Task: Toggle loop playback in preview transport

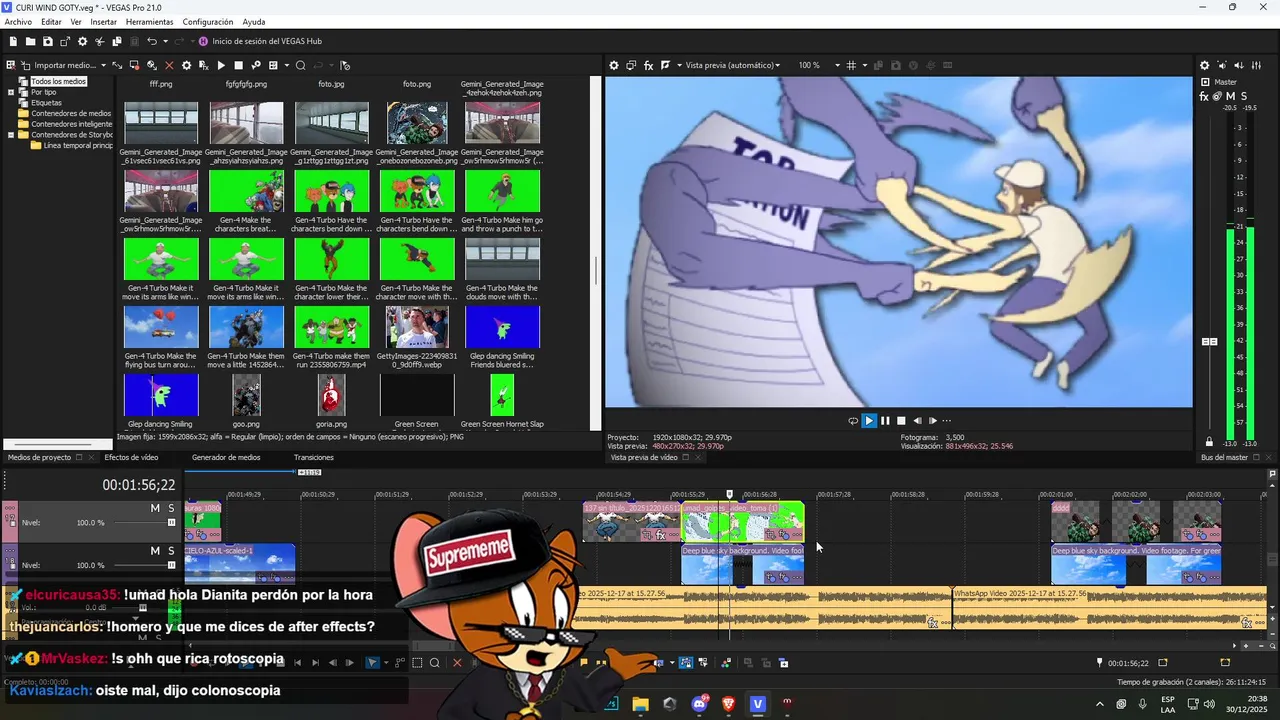Action: click(x=853, y=421)
